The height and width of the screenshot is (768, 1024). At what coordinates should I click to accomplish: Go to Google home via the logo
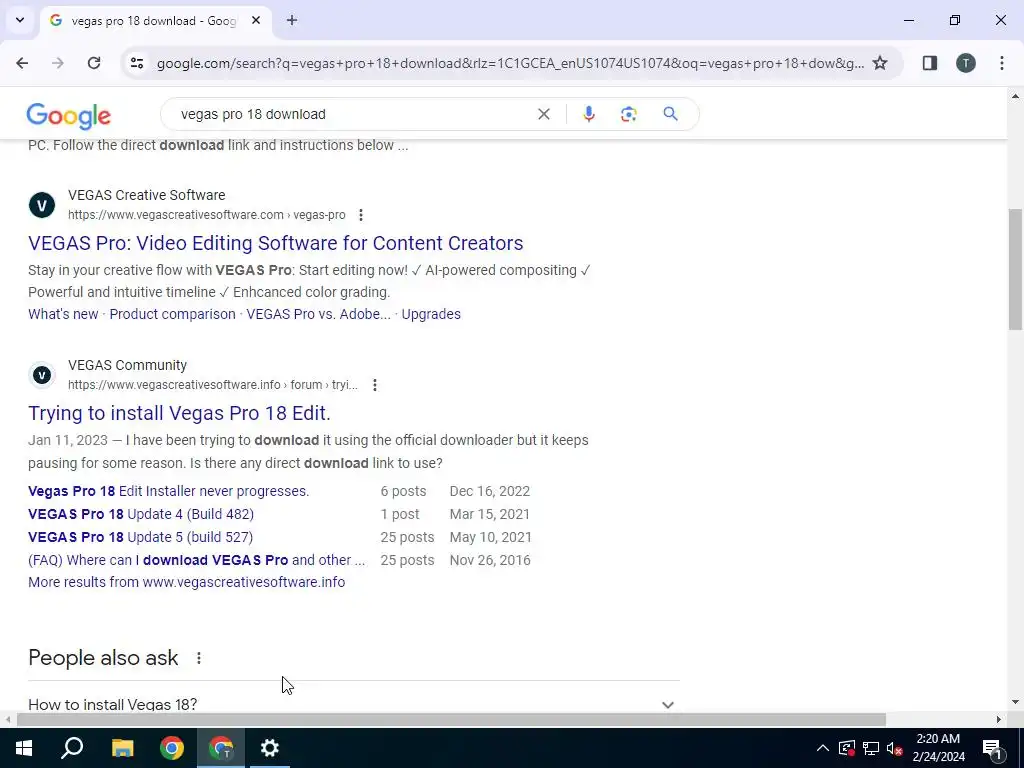click(69, 116)
